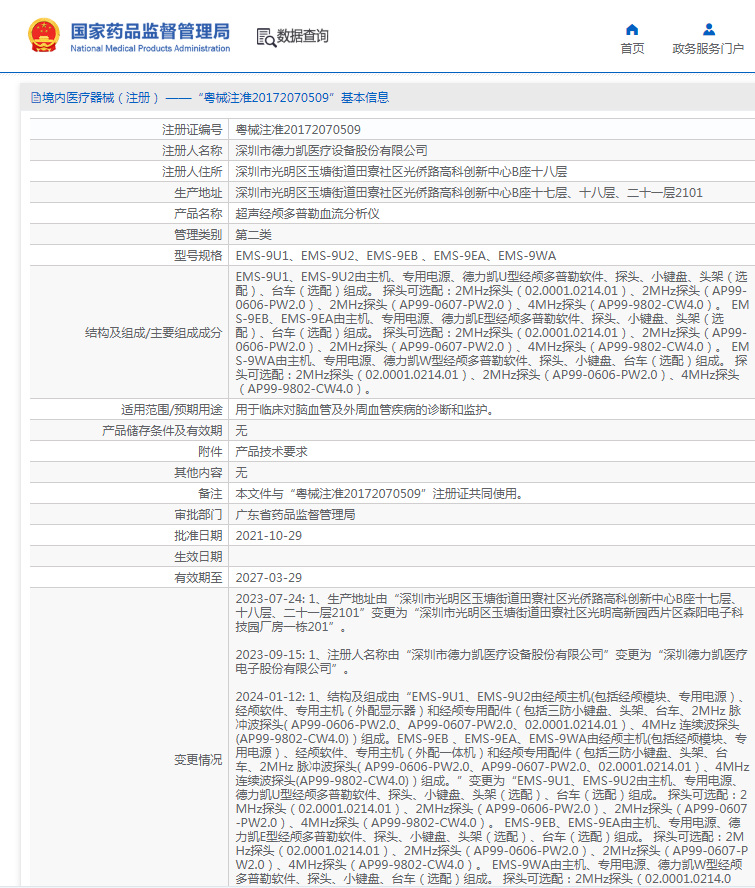Click the 型号规格 row label
The image size is (755, 888).
(x=198, y=255)
